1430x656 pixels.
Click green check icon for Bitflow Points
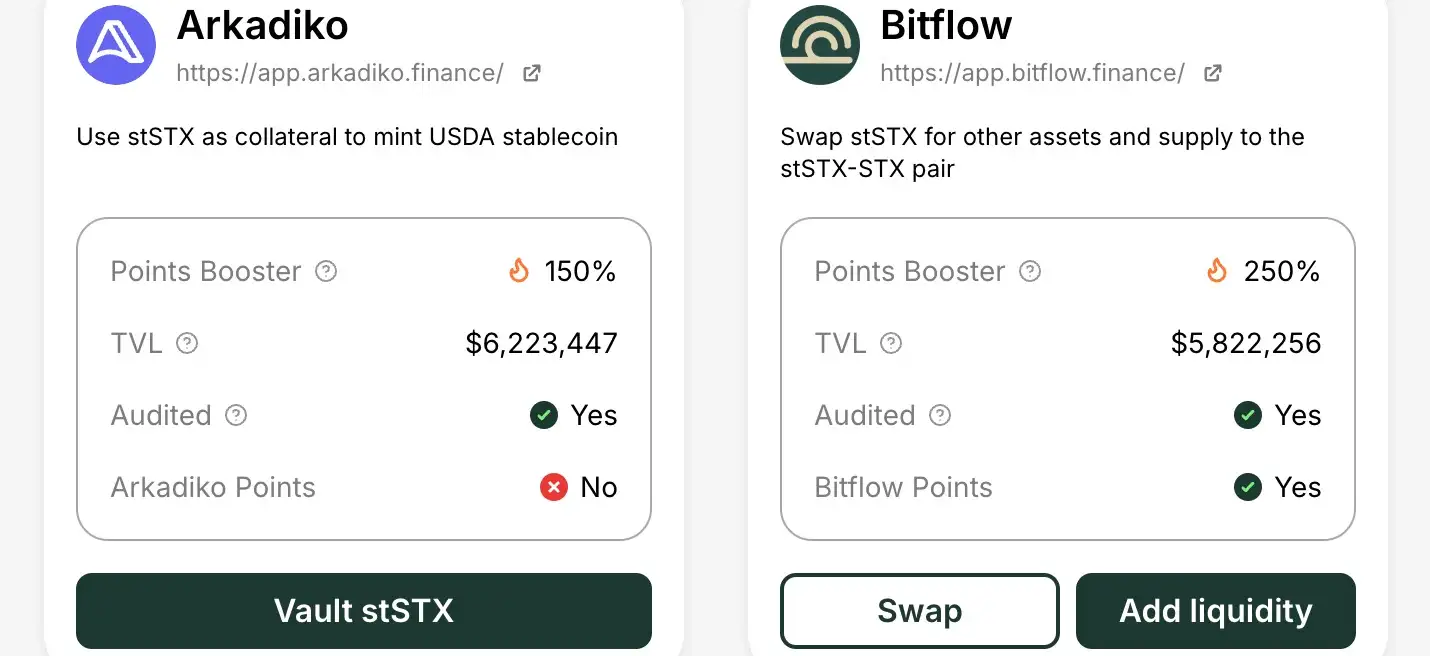tap(1248, 487)
